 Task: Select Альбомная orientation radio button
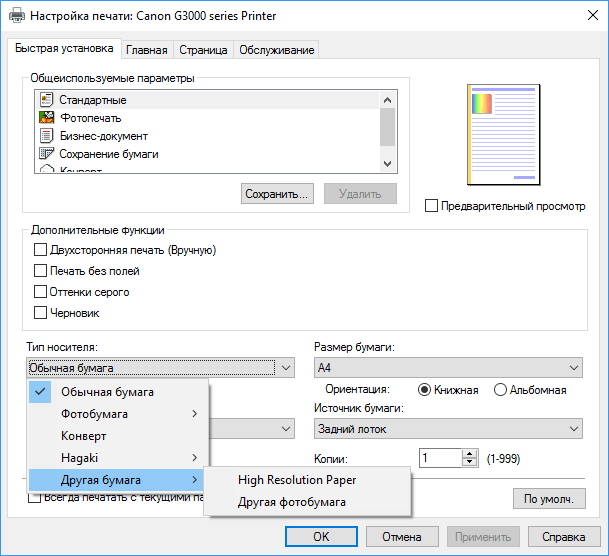[x=500, y=389]
